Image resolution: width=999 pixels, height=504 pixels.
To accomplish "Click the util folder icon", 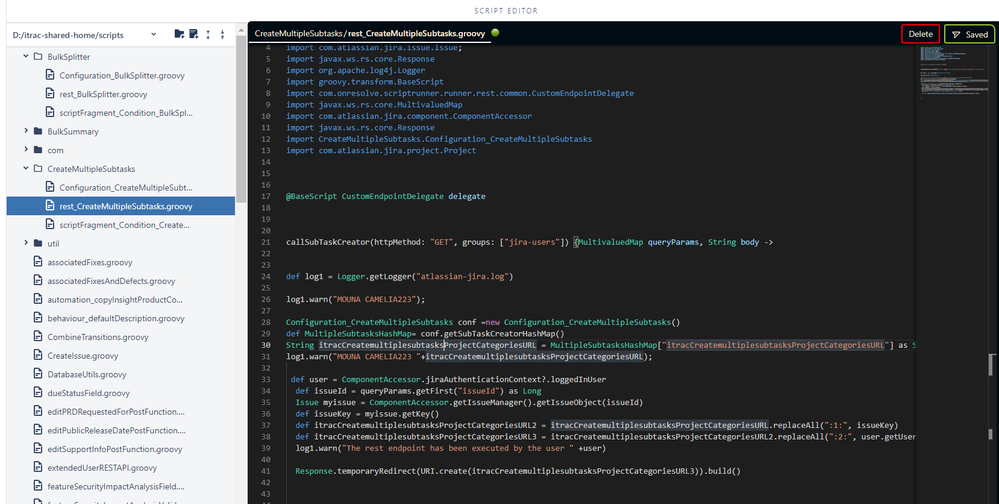I will pyautogui.click(x=38, y=243).
